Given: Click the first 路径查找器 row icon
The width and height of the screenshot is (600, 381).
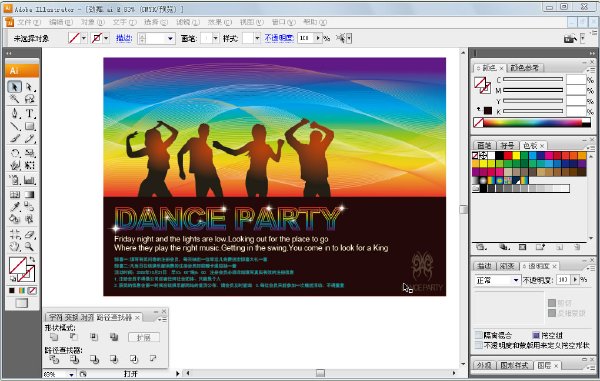Looking at the screenshot, I should point(54,359).
